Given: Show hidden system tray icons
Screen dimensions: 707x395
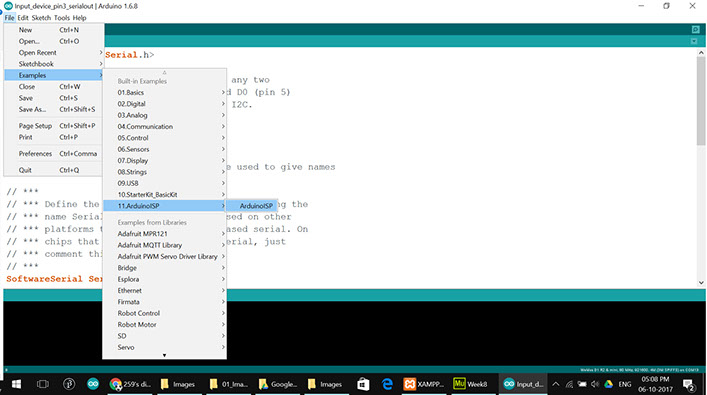Looking at the screenshot, I should tap(556, 384).
